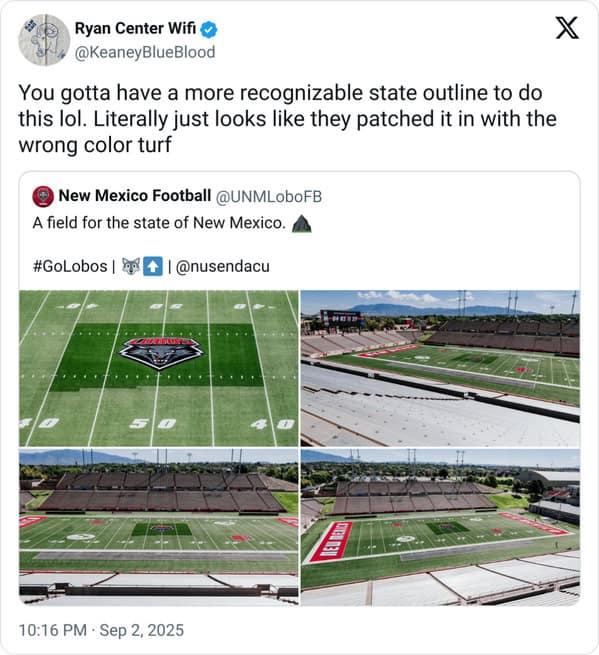This screenshot has height=655, width=599.
Task: Click the Ryan Center Wifi display name
Action: [x=135, y=28]
